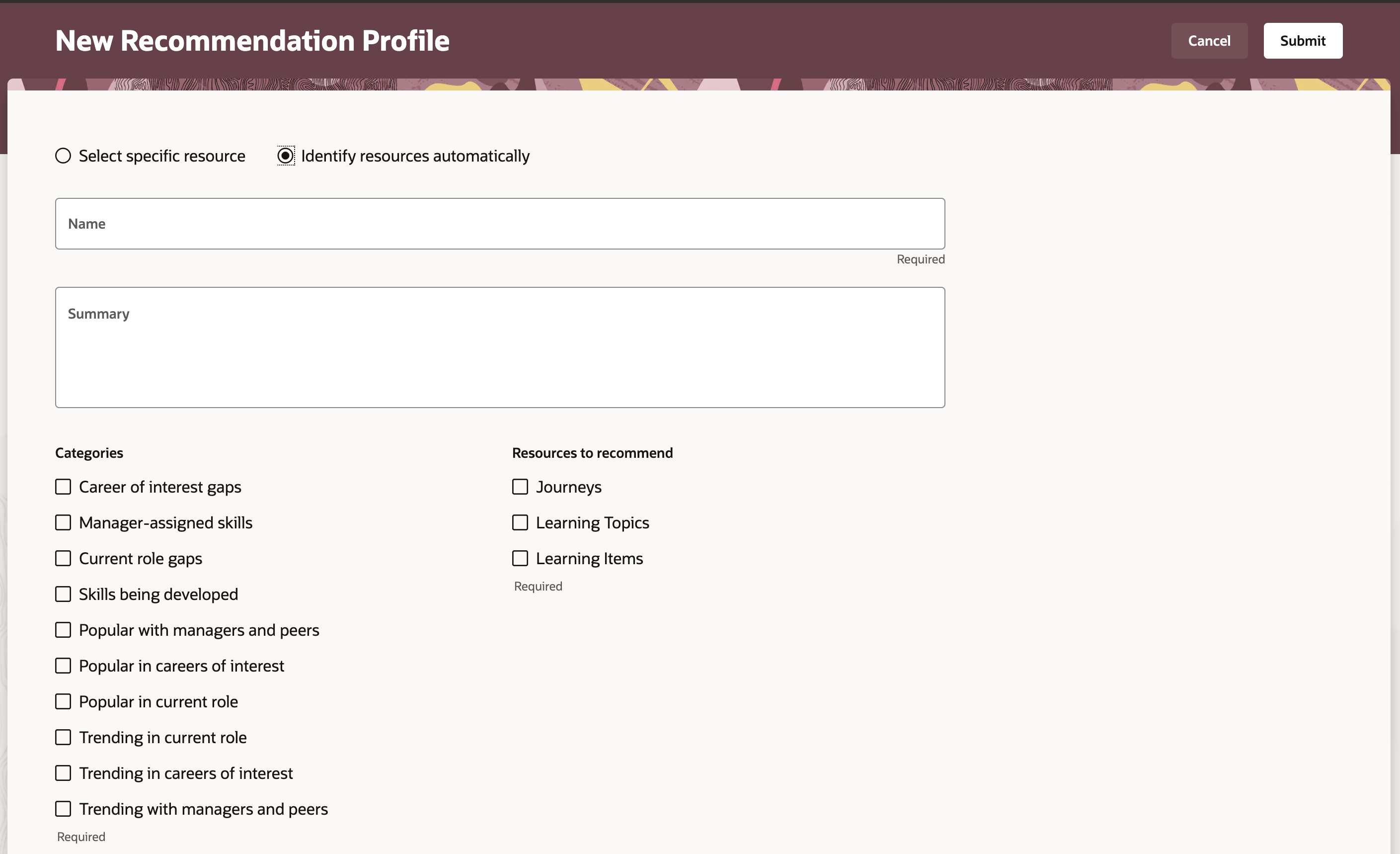
Task: Enable Trending in careers of interest checkbox
Action: (x=63, y=773)
